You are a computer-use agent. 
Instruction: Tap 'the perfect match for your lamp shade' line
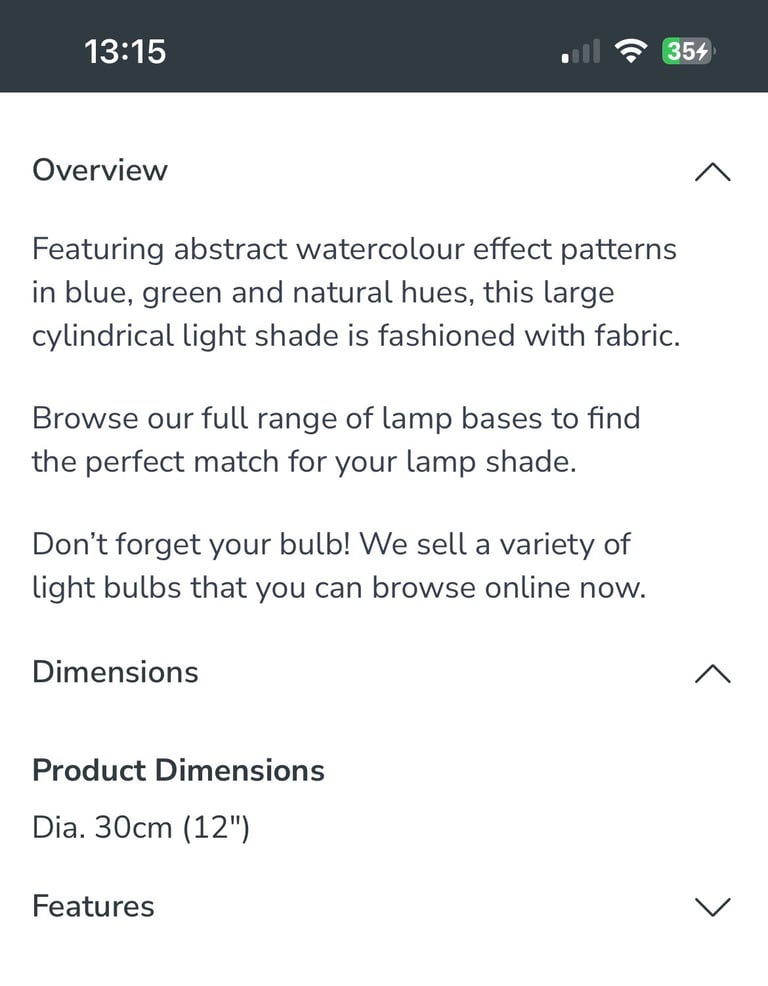pos(304,462)
